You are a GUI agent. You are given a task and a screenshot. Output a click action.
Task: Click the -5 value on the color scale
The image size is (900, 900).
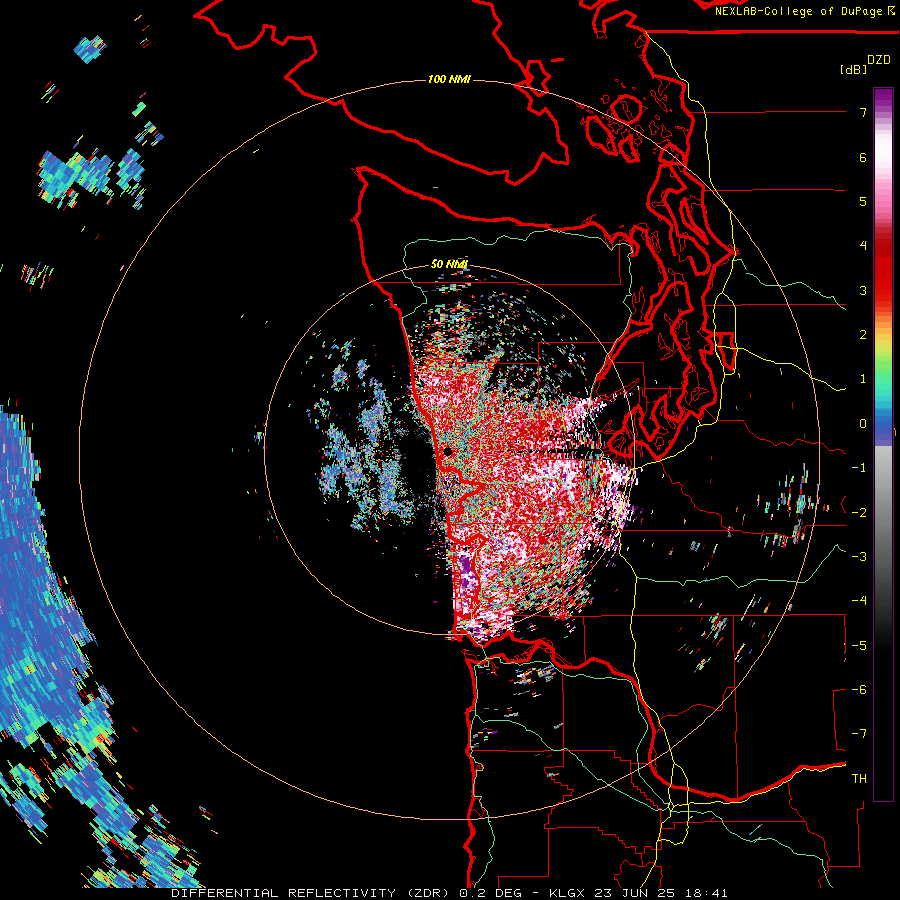[x=859, y=645]
